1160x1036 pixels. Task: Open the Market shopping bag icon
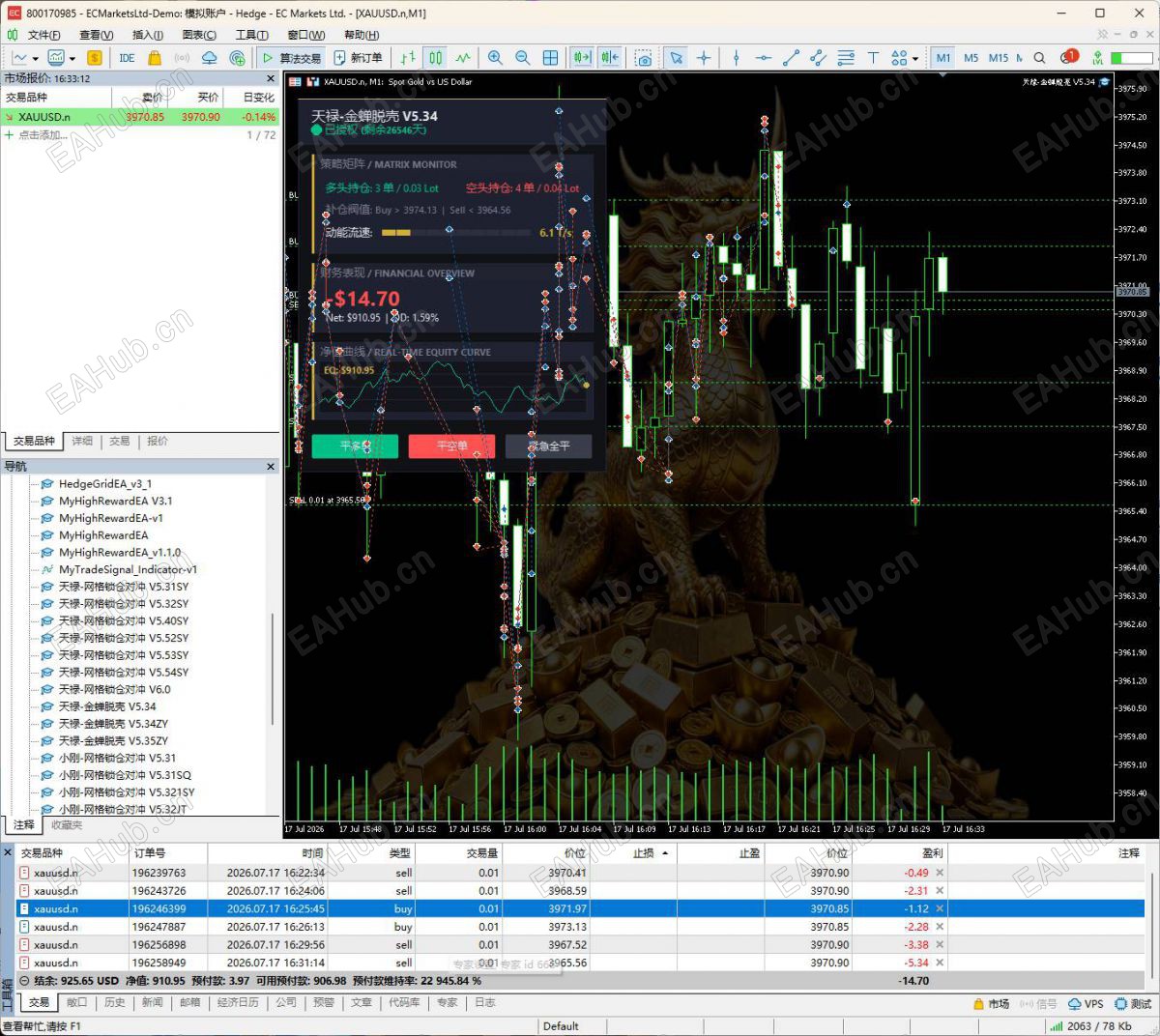pyautogui.click(x=154, y=58)
